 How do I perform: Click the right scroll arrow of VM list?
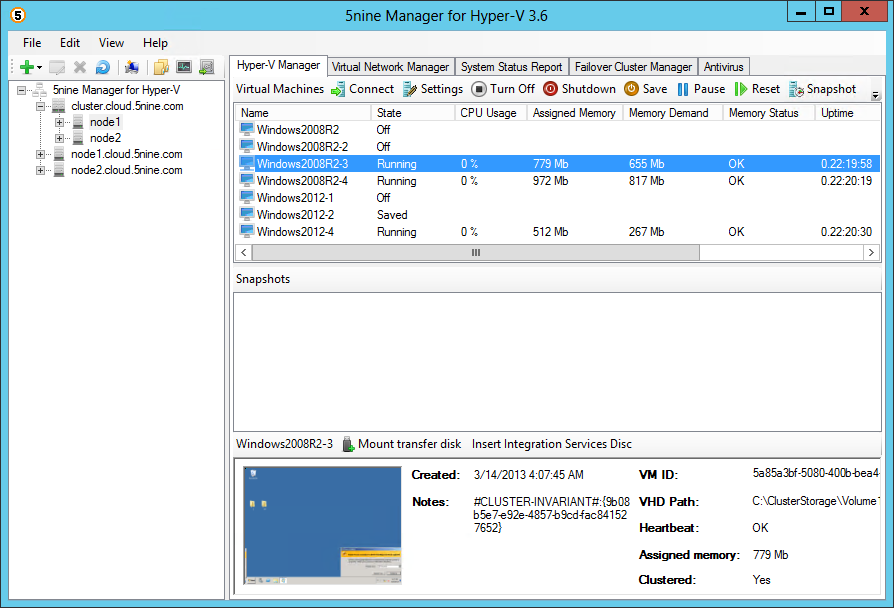(x=871, y=252)
